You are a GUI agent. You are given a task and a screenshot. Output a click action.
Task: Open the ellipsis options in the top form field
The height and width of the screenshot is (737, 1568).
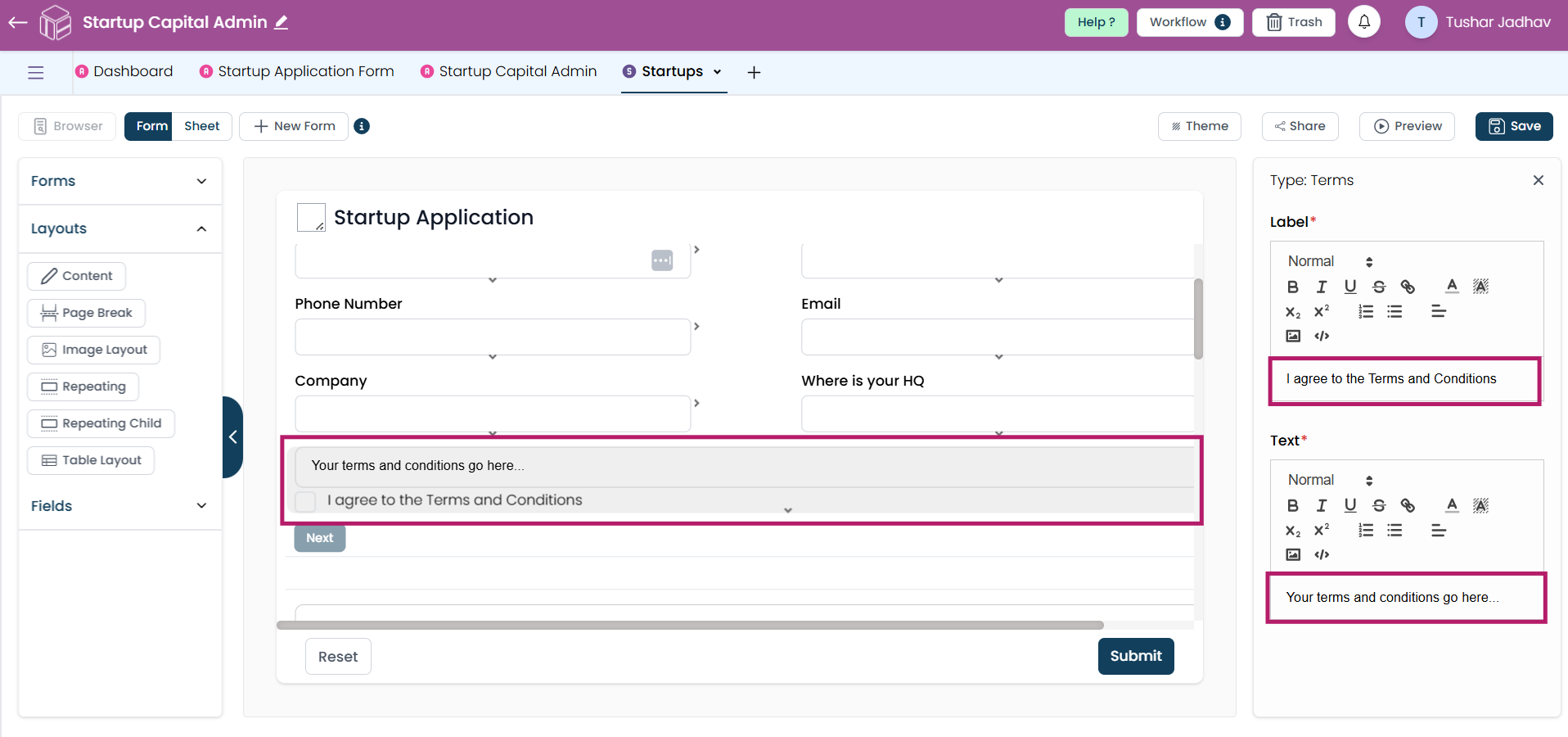[x=662, y=260]
